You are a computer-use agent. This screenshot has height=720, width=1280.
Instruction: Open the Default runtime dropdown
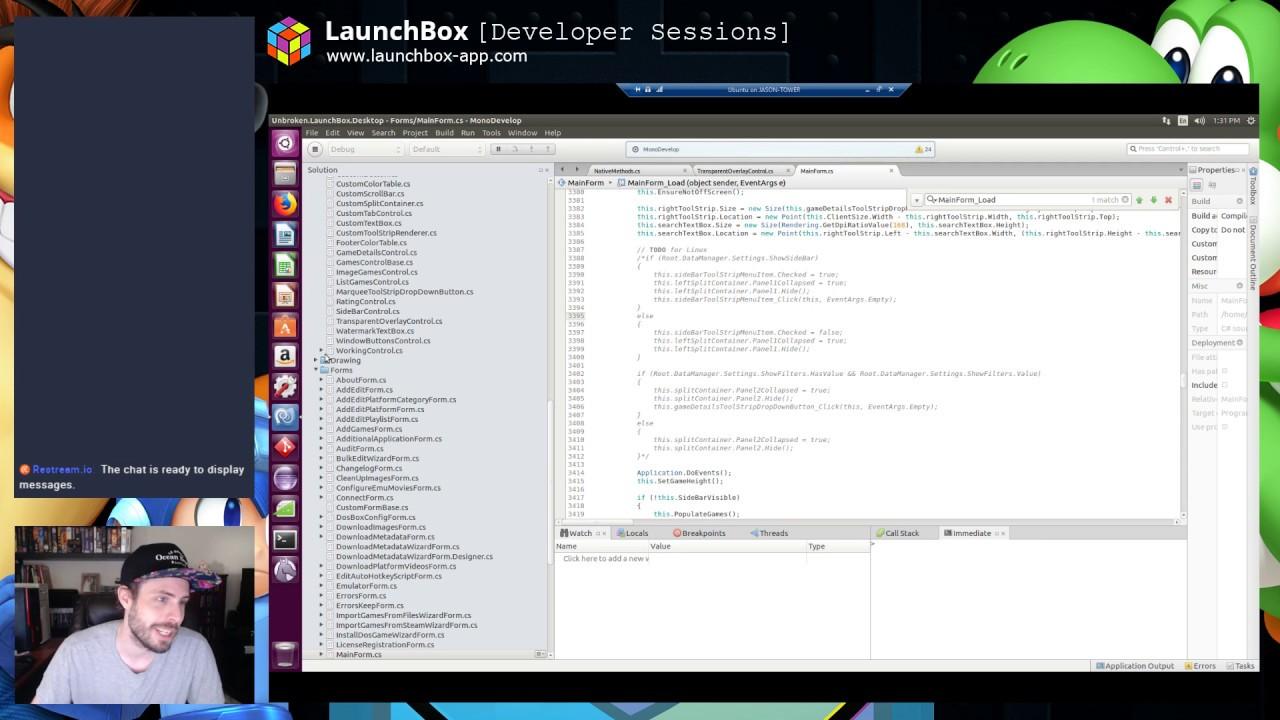447,149
